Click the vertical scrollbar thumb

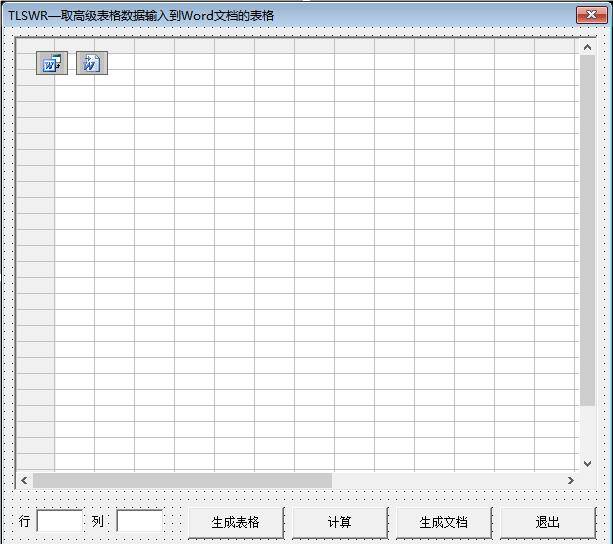click(587, 230)
